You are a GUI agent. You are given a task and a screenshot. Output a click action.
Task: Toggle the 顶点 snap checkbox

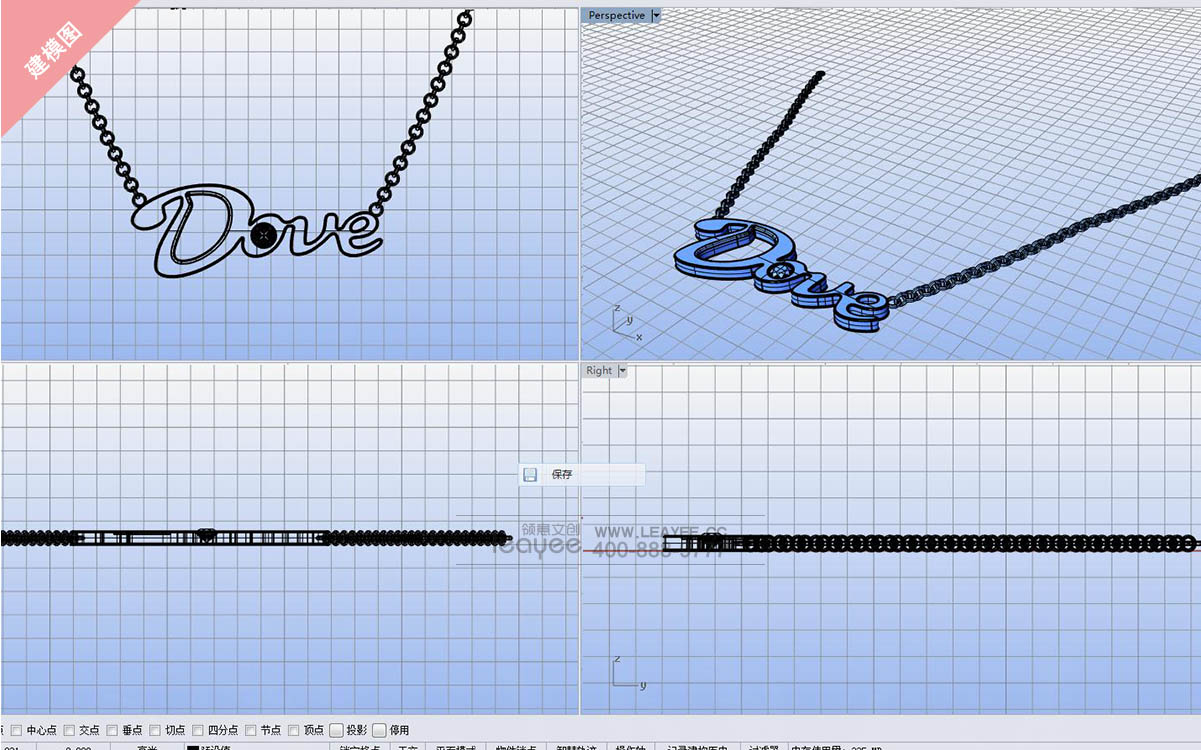294,730
